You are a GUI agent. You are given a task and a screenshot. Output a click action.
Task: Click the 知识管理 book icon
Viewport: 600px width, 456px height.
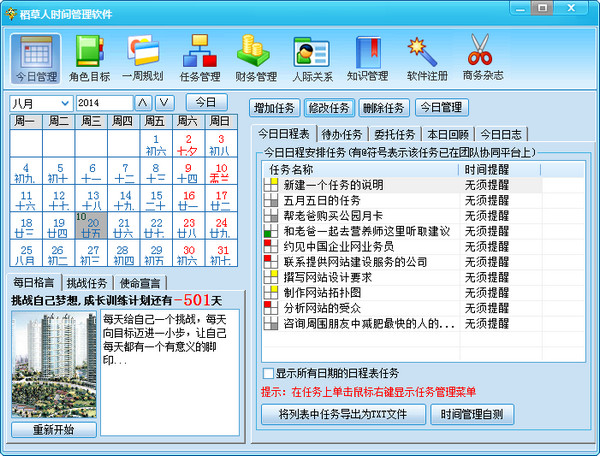367,58
